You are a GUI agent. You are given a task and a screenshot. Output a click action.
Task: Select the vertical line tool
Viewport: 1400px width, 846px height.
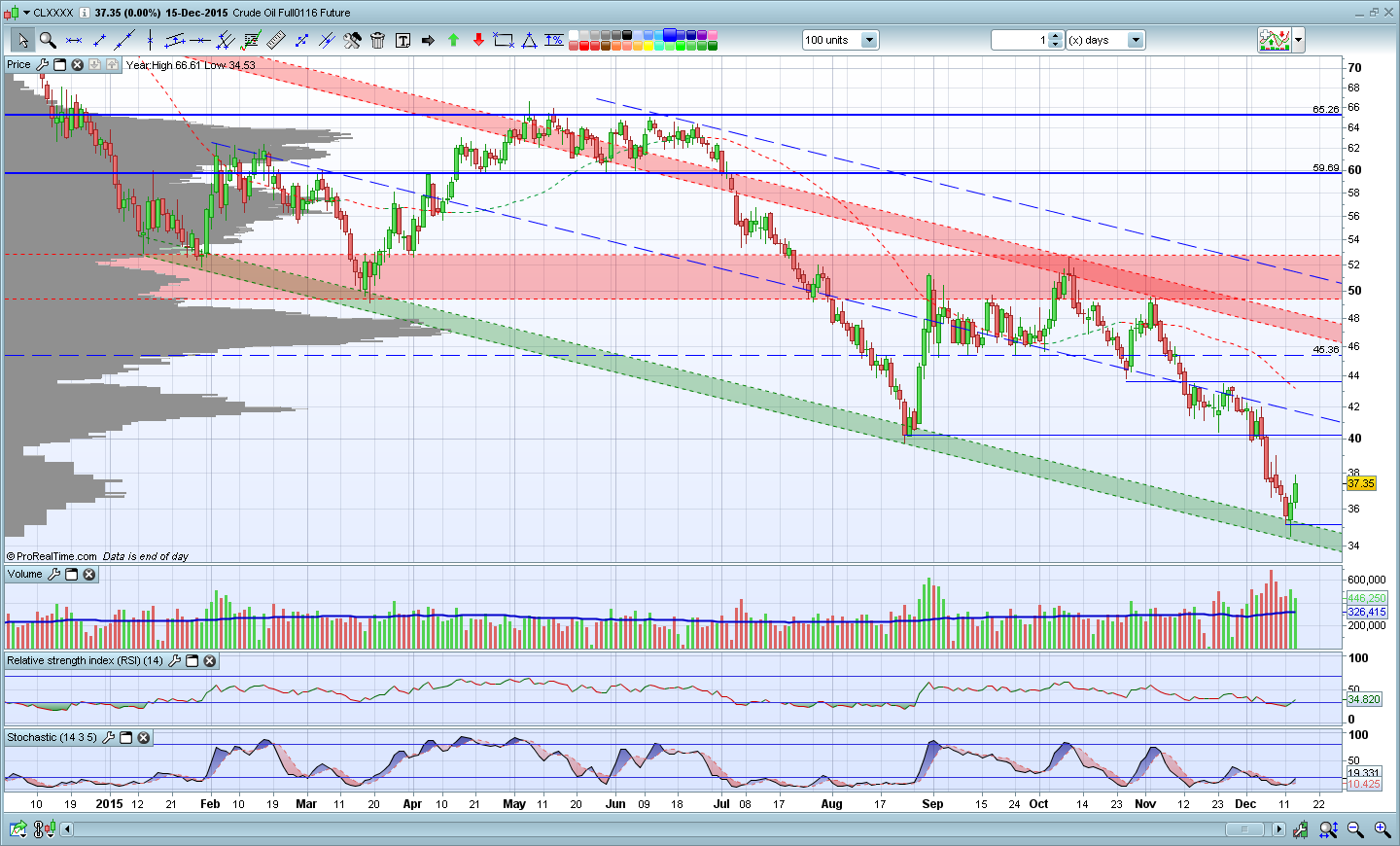pos(150,40)
